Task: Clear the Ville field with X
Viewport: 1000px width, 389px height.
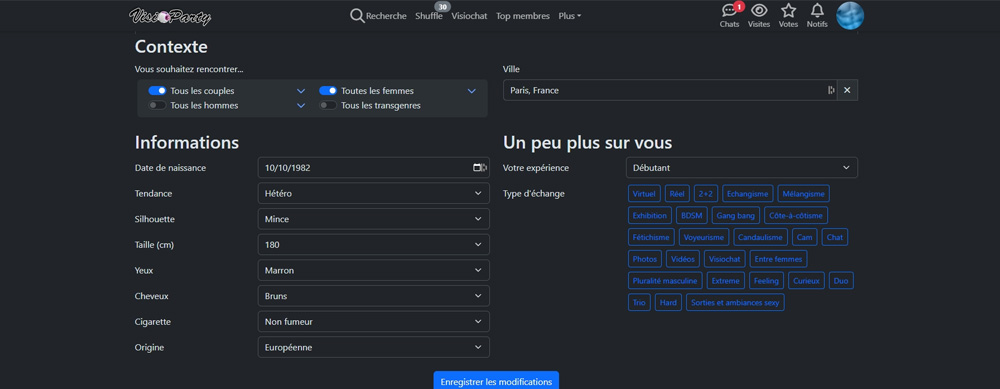Action: pyautogui.click(x=847, y=91)
